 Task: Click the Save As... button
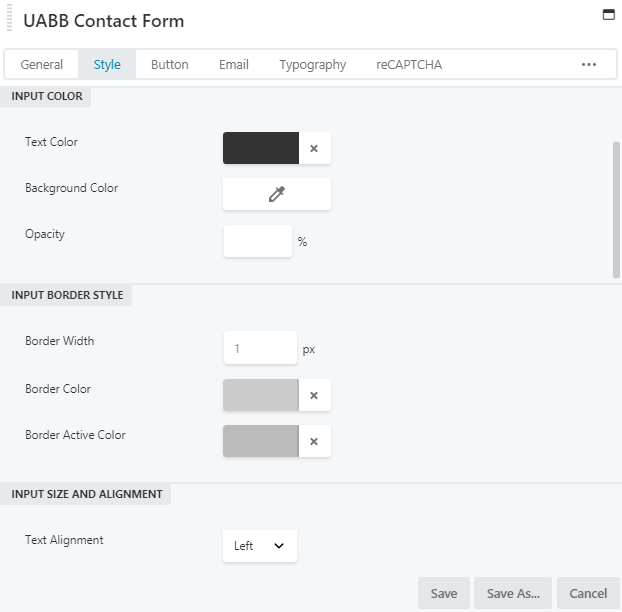513,593
